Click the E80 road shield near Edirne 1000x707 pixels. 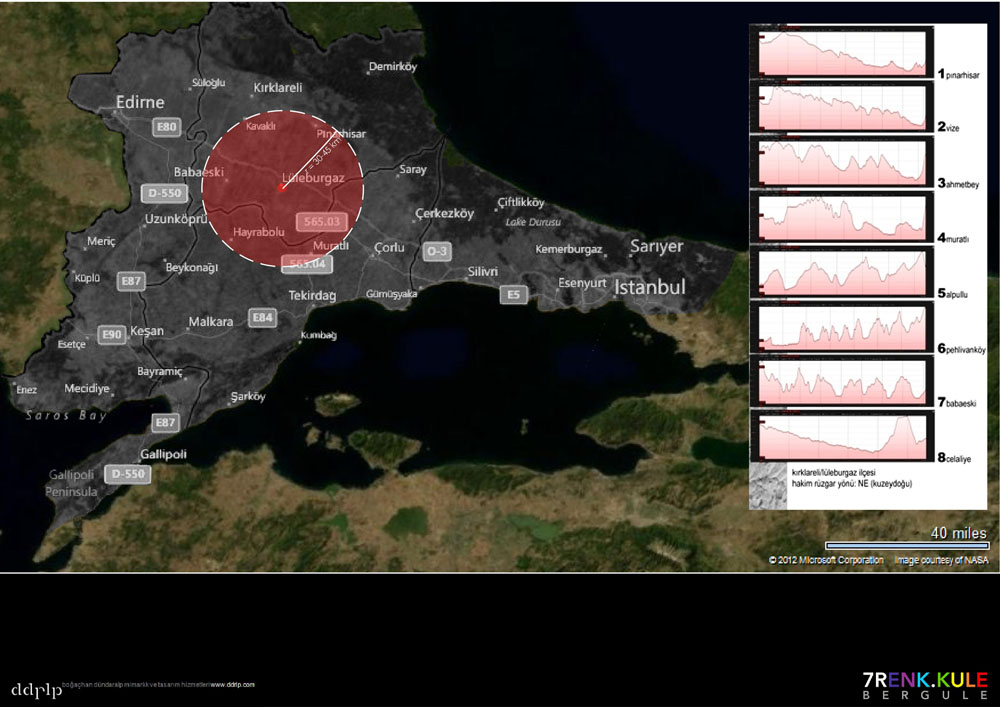166,127
